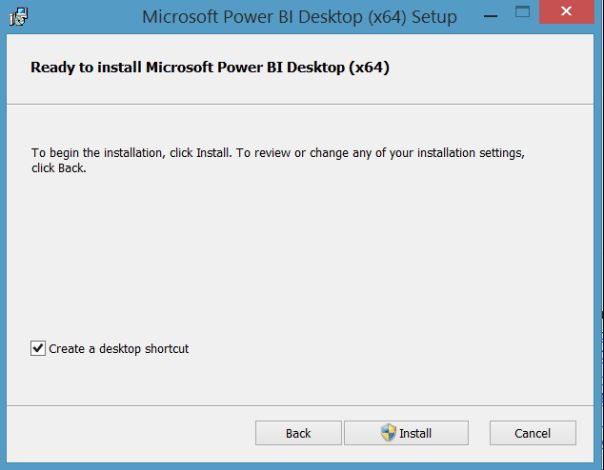Click the 'To begin the installation' instruction text
The width and height of the screenshot is (604, 470).
point(278,160)
